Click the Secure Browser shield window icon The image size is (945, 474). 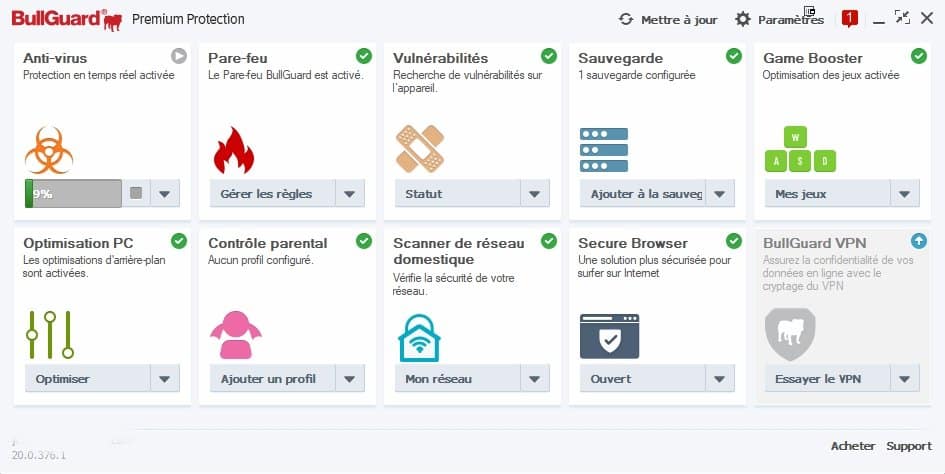click(x=609, y=337)
